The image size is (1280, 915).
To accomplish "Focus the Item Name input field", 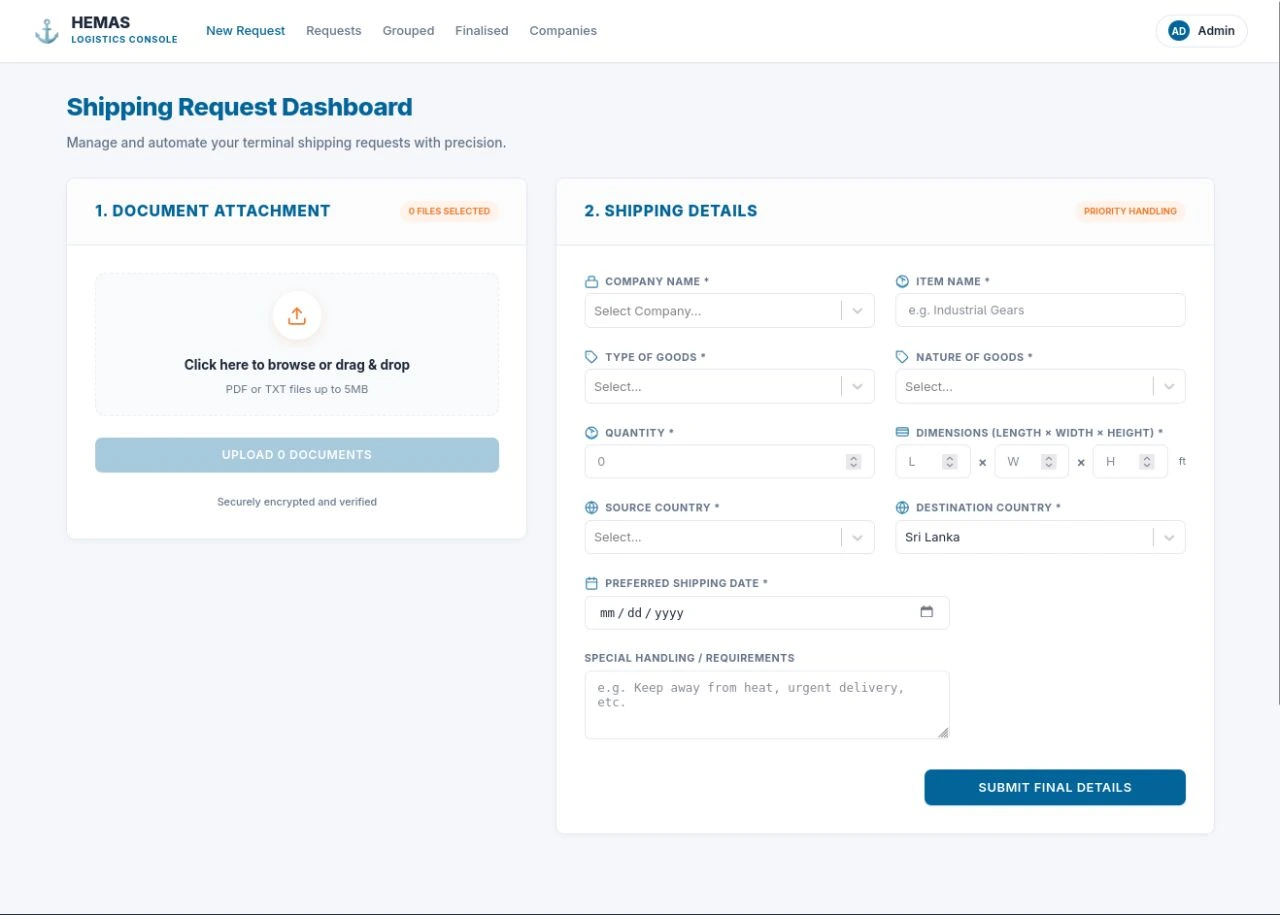I will click(1040, 310).
